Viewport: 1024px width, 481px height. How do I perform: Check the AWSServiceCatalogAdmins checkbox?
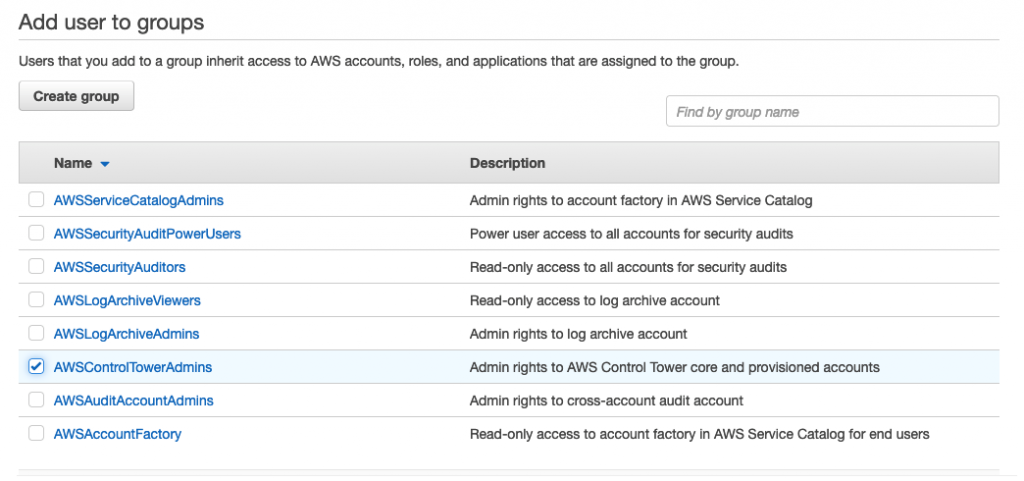click(x=36, y=200)
